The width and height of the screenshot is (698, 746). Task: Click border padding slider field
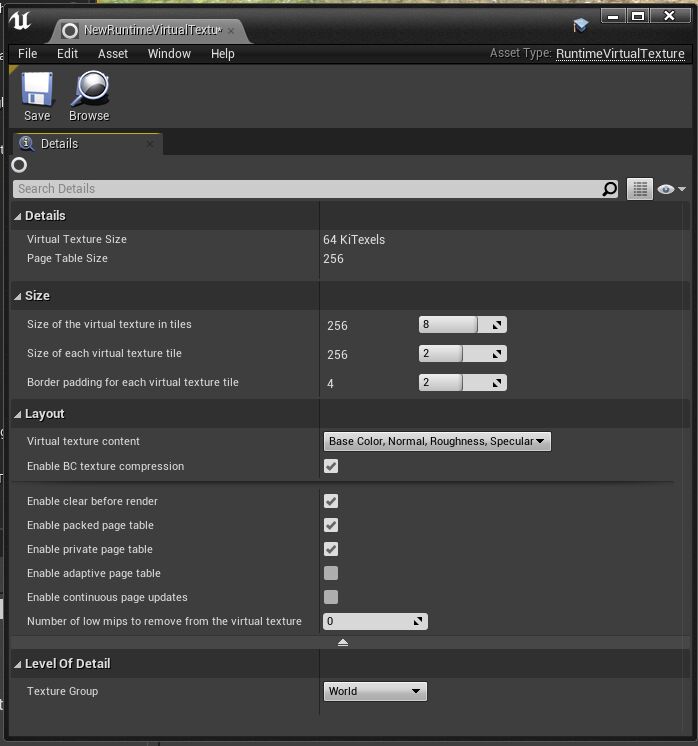click(x=462, y=383)
